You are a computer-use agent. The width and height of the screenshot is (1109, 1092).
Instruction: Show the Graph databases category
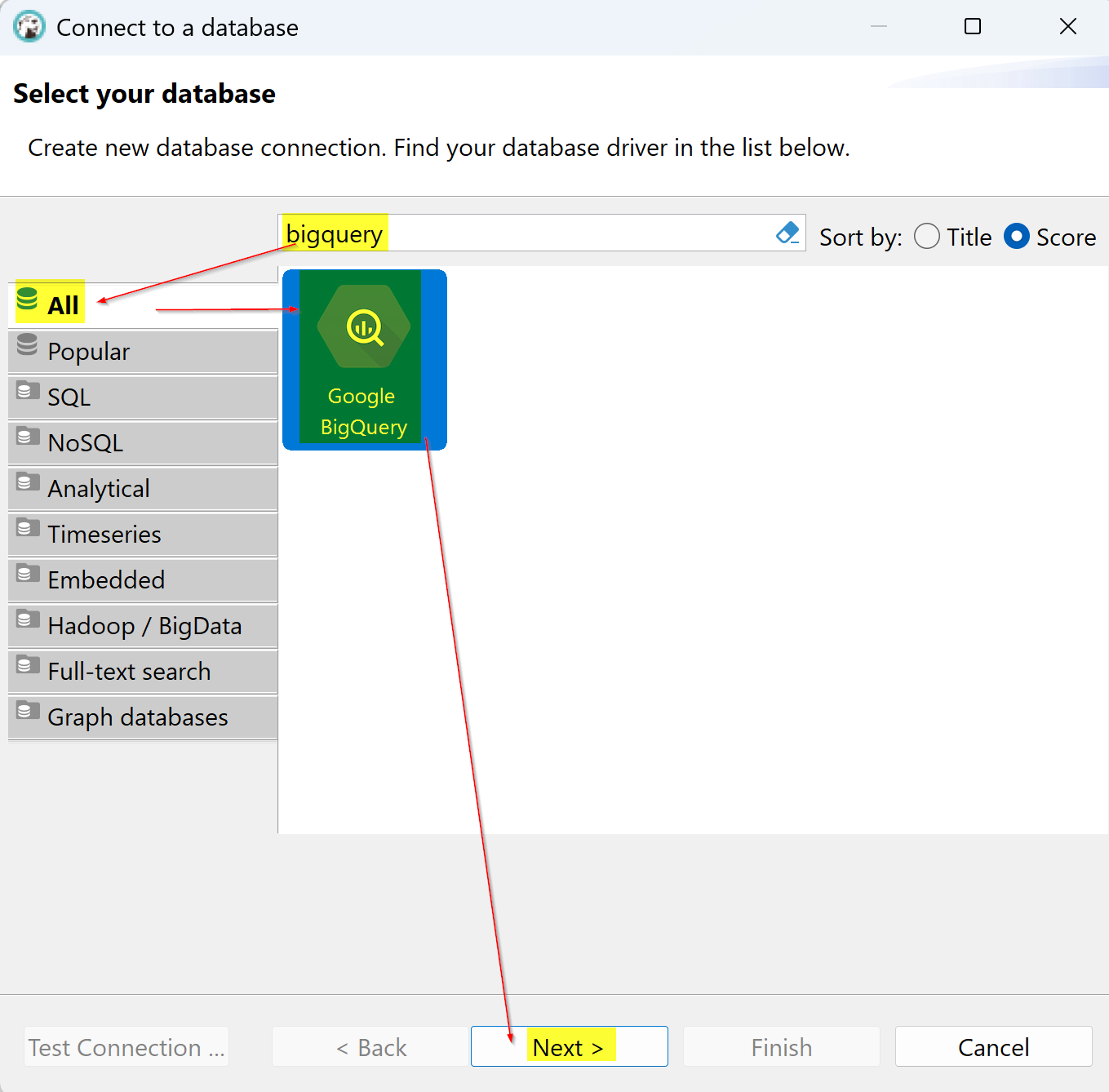tap(143, 717)
